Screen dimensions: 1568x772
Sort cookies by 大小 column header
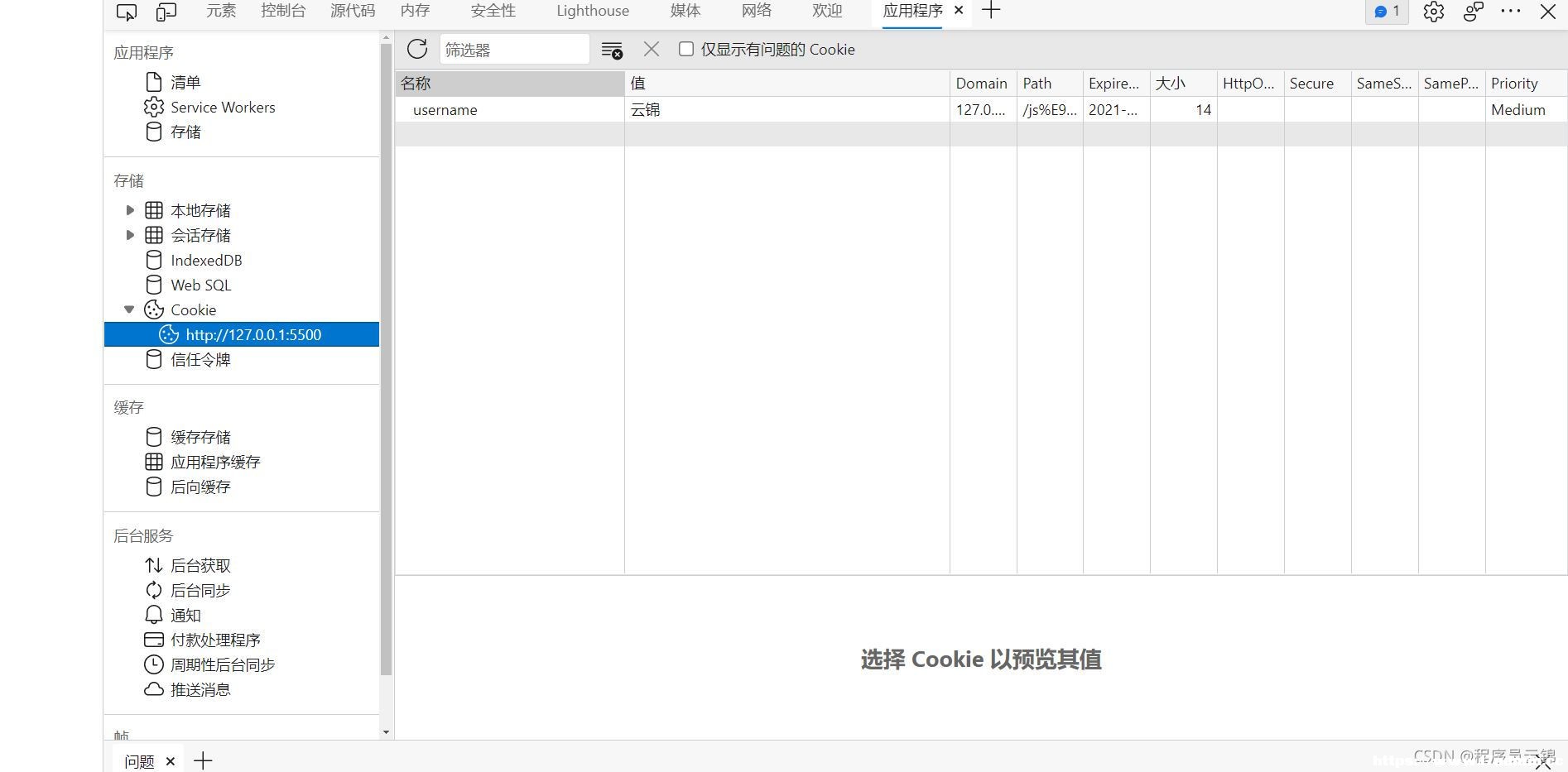[1184, 84]
